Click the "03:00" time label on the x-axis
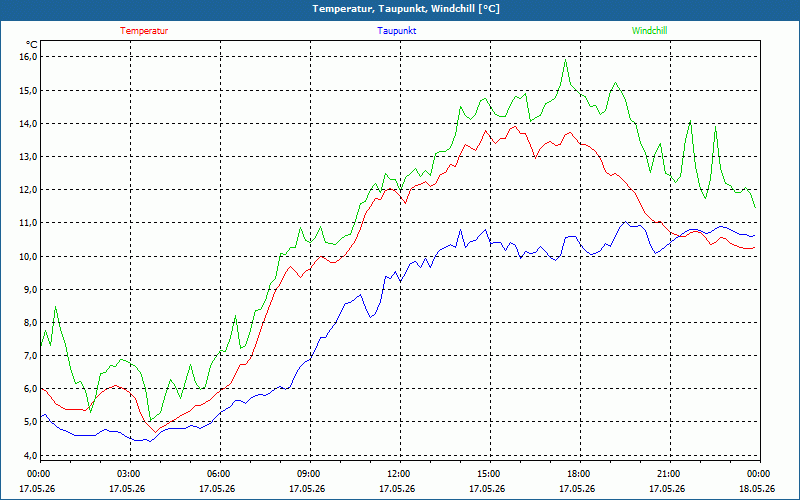The image size is (800, 500). pyautogui.click(x=127, y=473)
